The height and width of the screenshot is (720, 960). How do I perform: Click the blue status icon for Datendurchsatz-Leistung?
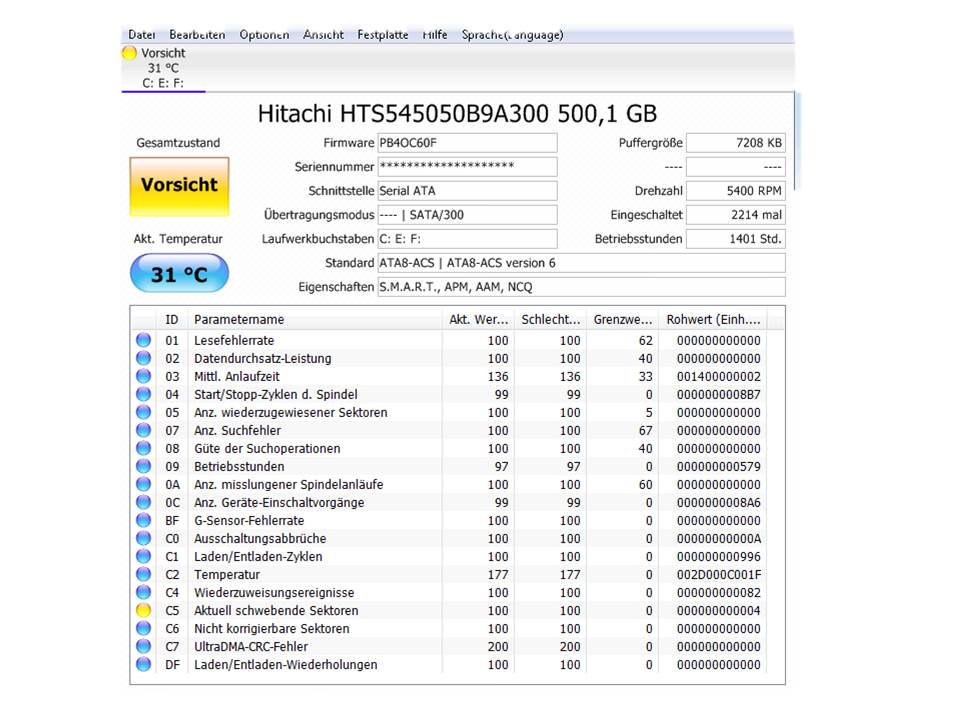[x=143, y=358]
